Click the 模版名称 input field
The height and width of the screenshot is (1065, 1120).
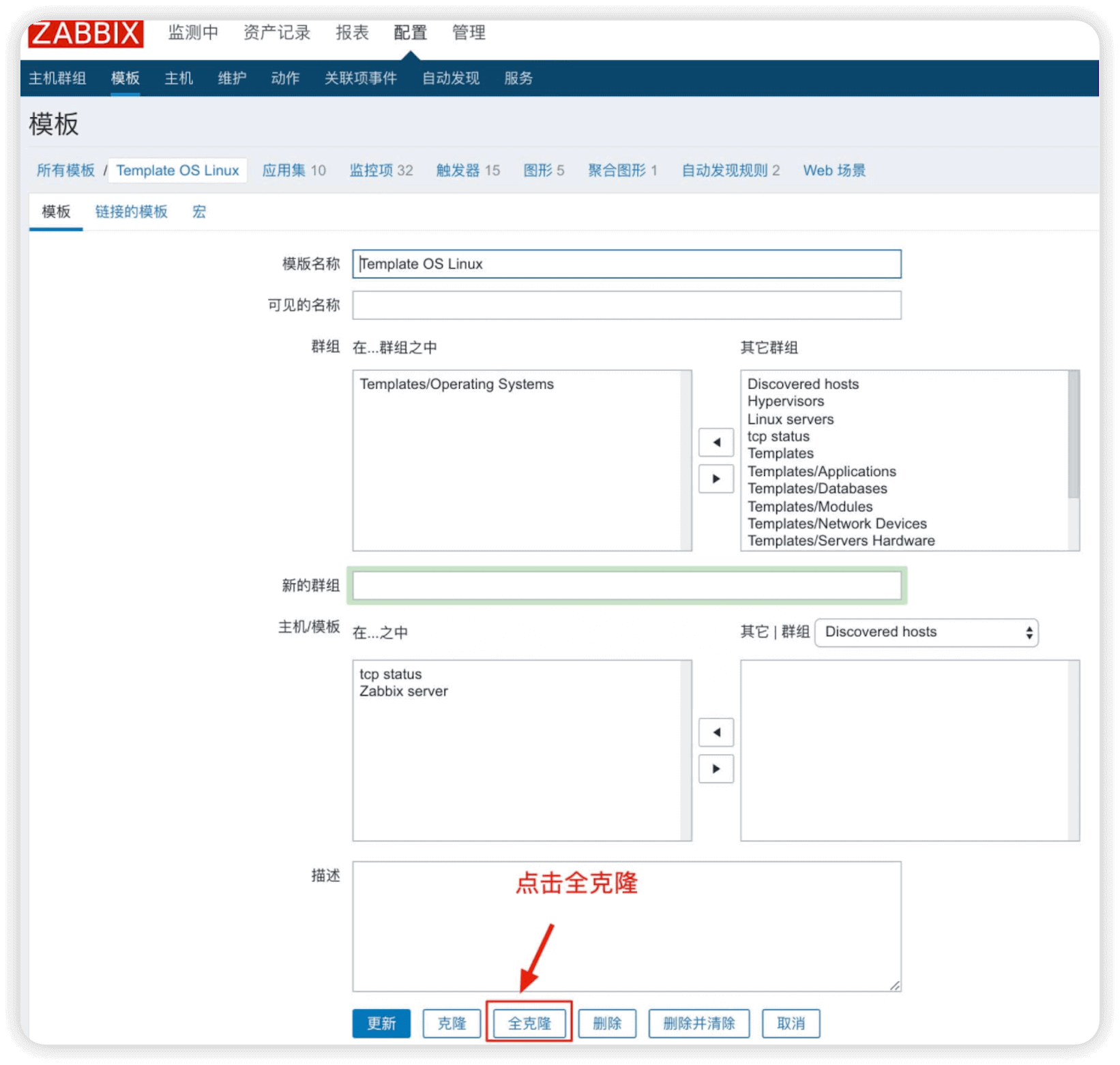click(x=627, y=264)
